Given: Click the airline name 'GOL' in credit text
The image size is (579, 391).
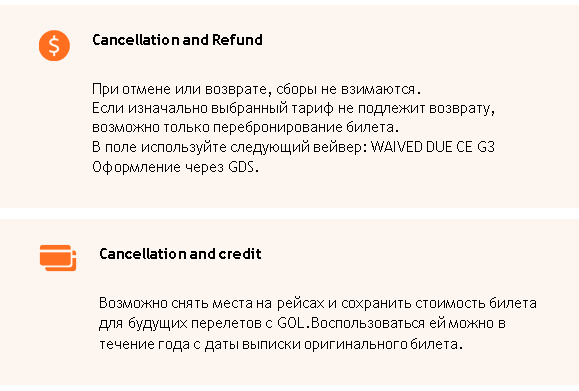Looking at the screenshot, I should 291,323.
